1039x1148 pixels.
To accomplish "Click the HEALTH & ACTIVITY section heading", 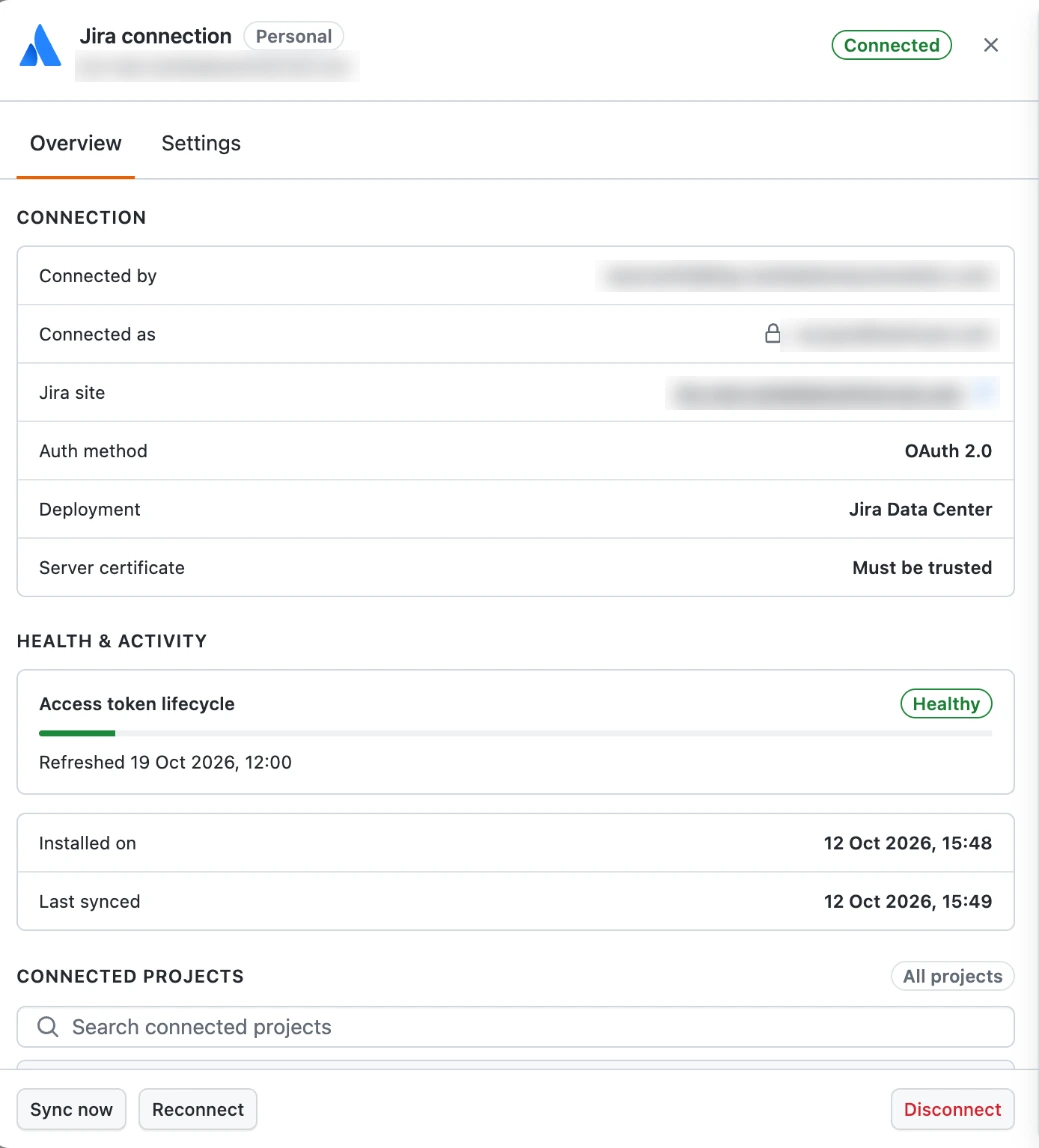I will (x=111, y=641).
